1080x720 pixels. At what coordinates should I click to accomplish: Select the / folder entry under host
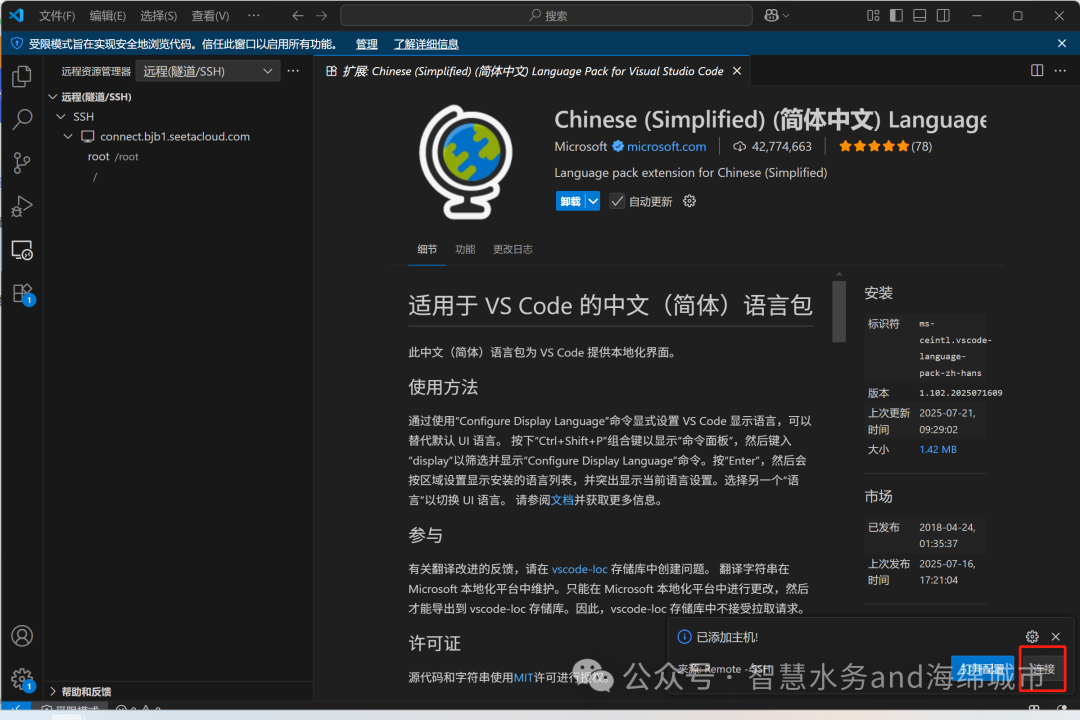(x=95, y=177)
